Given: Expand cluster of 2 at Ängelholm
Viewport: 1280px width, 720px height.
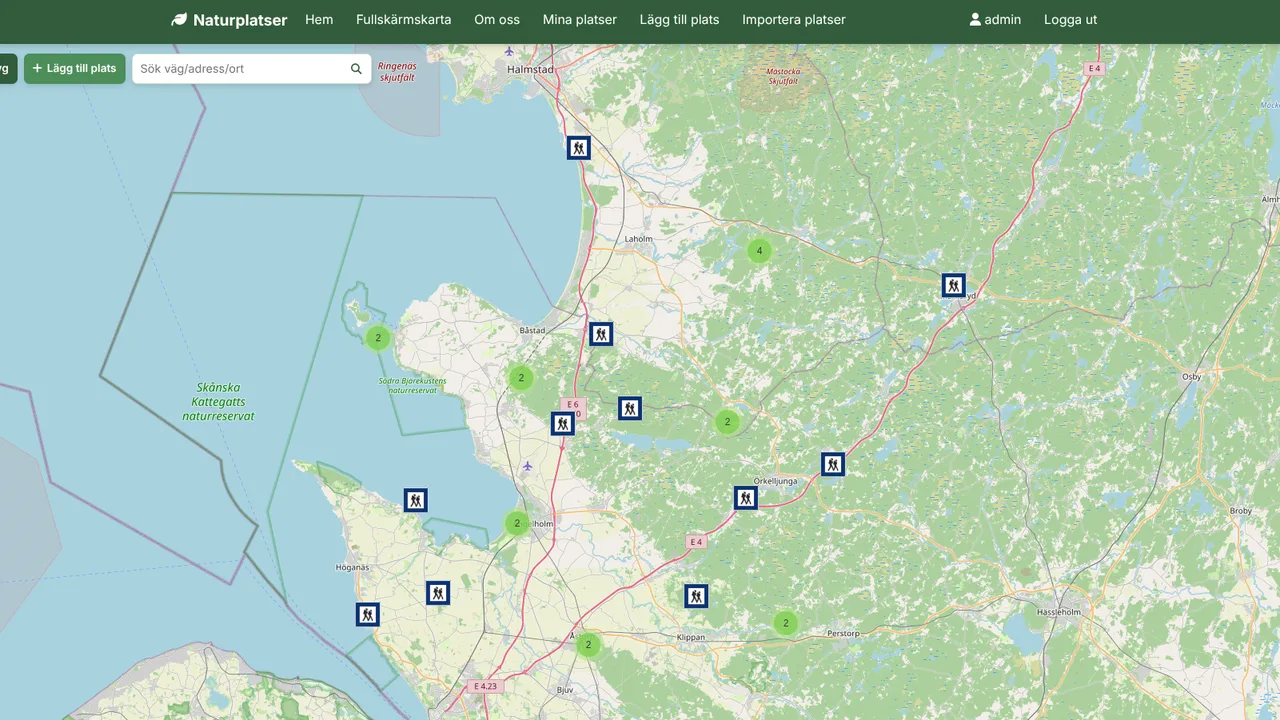Looking at the screenshot, I should (517, 523).
